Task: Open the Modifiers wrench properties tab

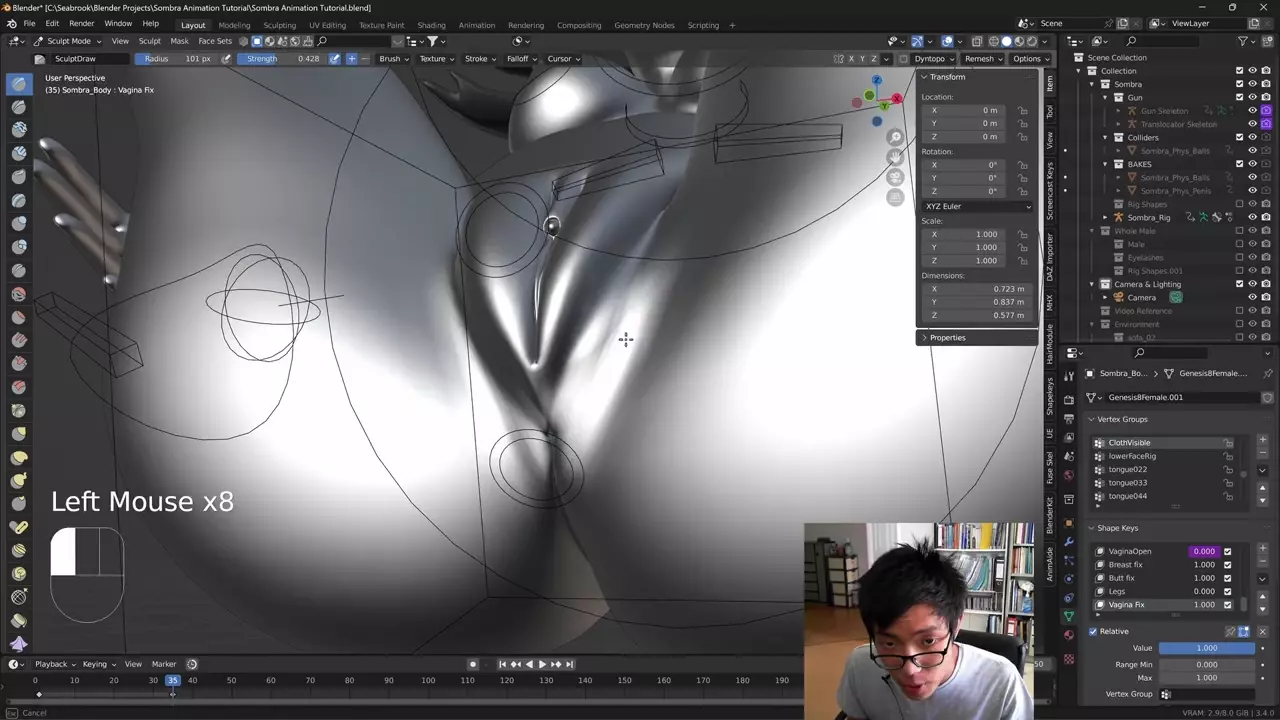Action: coord(1069,540)
